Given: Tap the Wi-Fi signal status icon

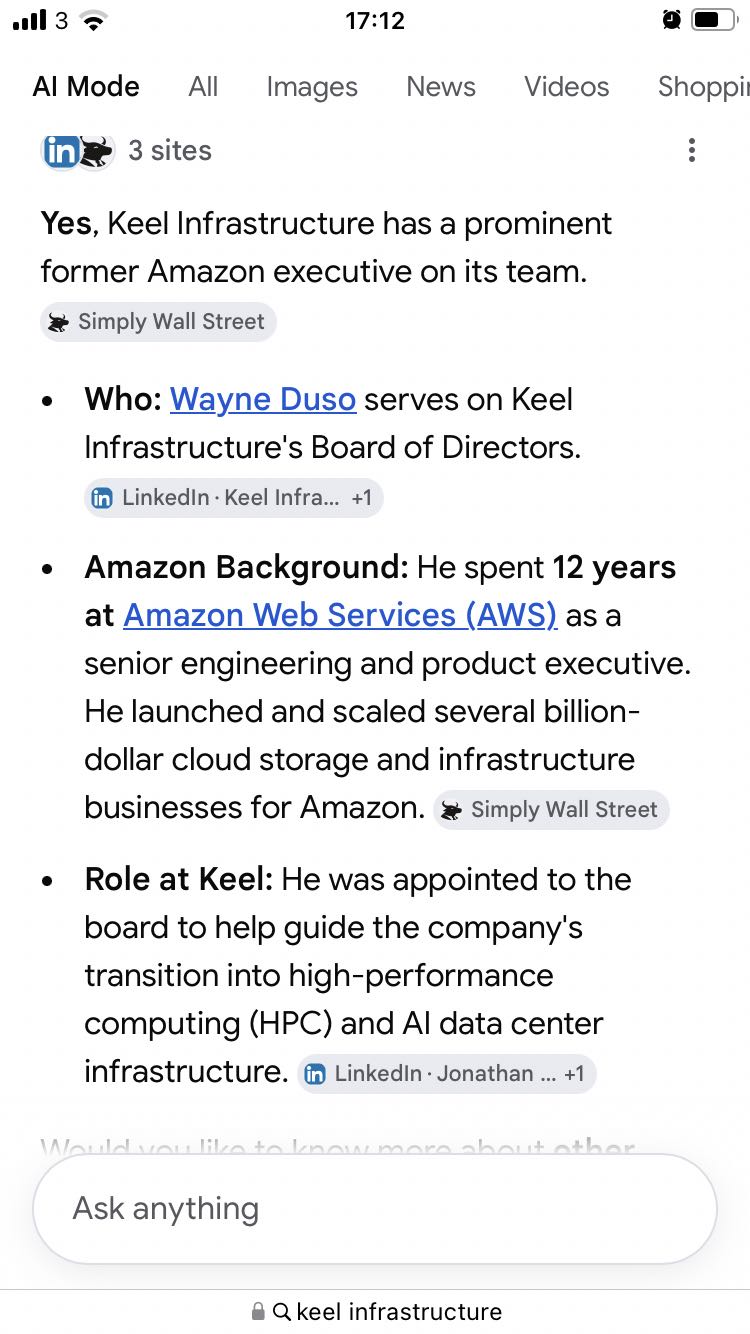Looking at the screenshot, I should click(94, 20).
